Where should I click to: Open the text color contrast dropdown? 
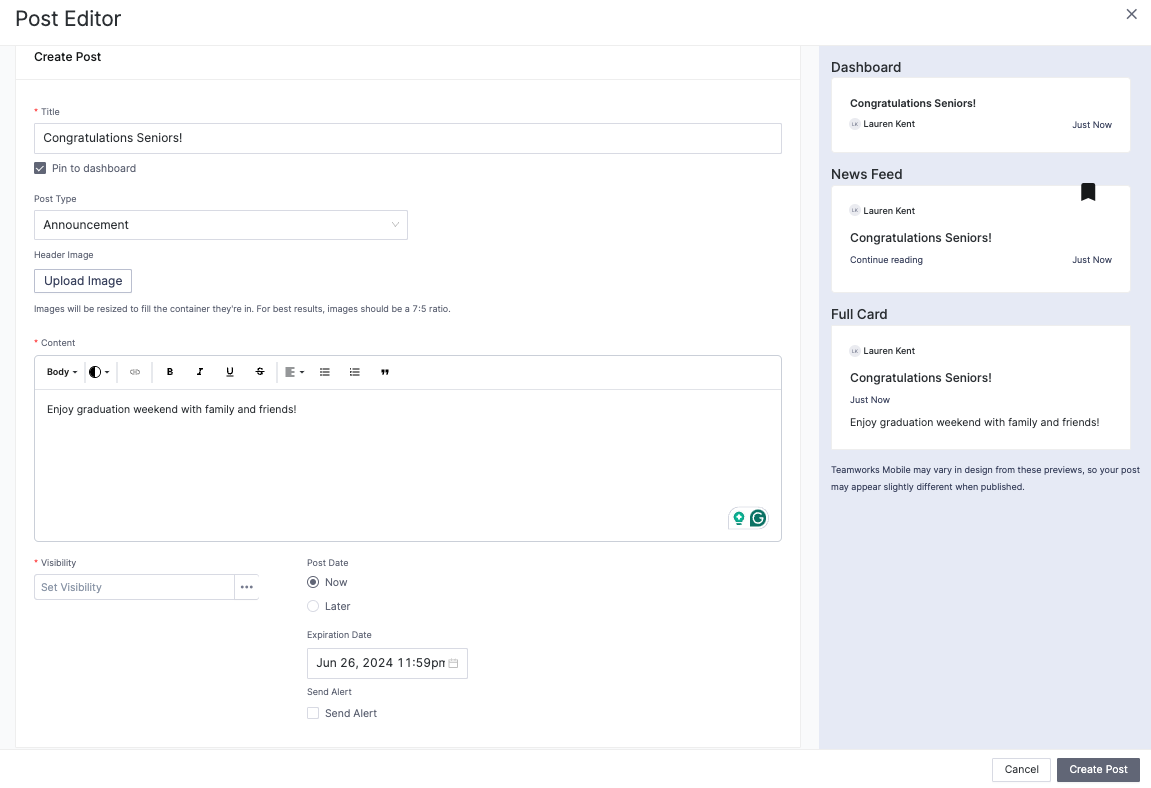coord(99,372)
